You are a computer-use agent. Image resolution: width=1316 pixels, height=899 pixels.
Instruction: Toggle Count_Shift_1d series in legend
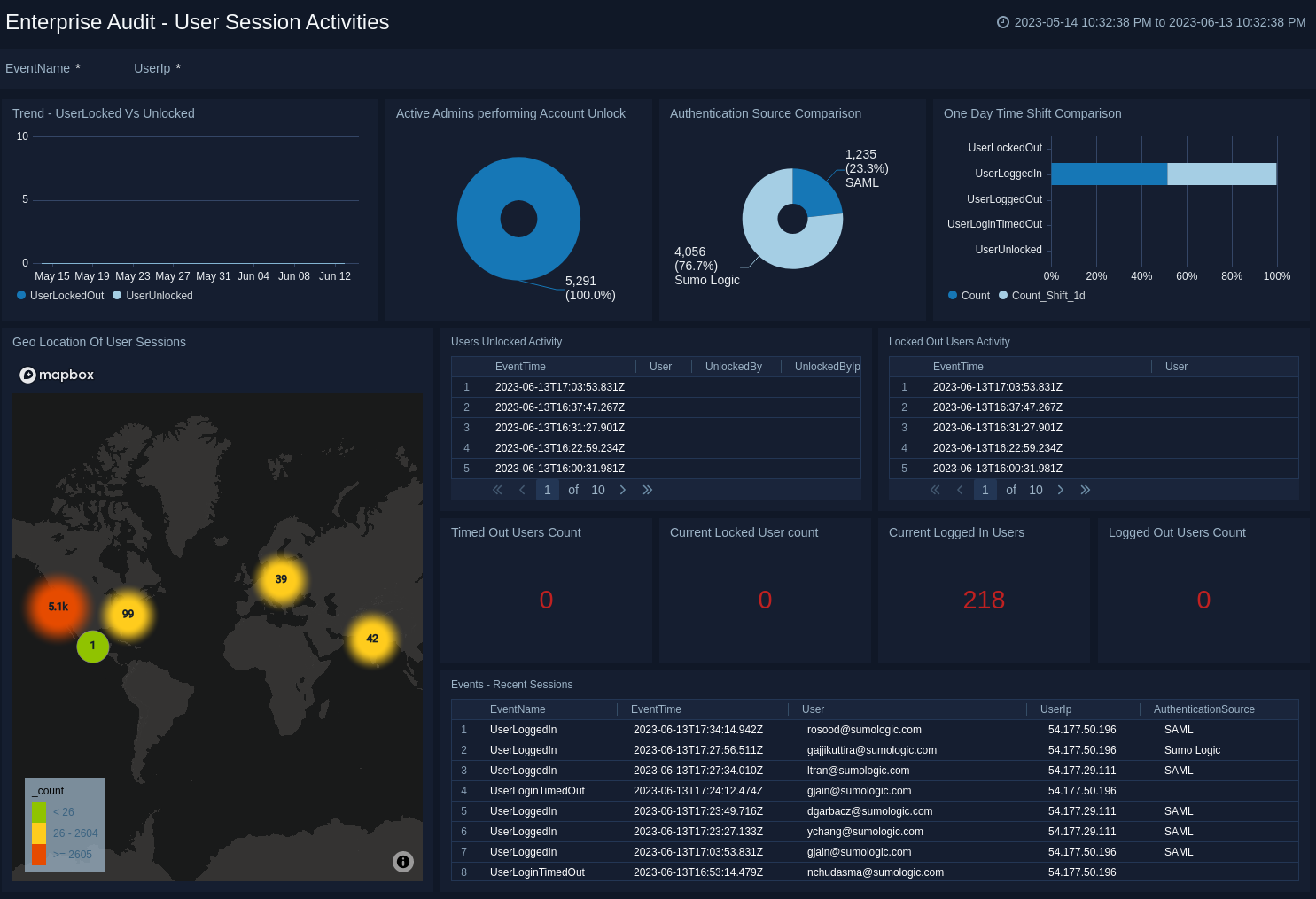pos(1041,296)
